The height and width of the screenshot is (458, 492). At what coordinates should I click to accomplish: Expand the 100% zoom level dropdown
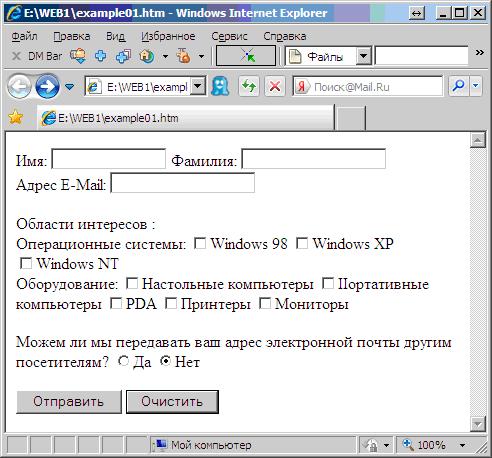[x=462, y=445]
